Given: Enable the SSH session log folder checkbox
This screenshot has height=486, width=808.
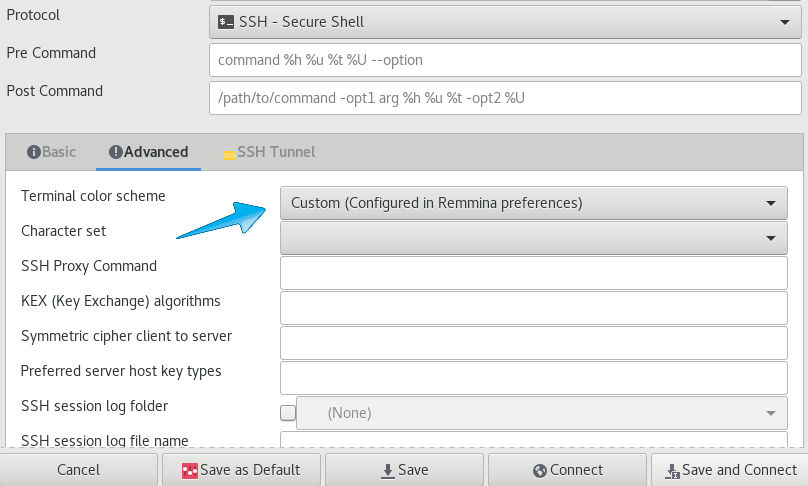Looking at the screenshot, I should point(288,413).
